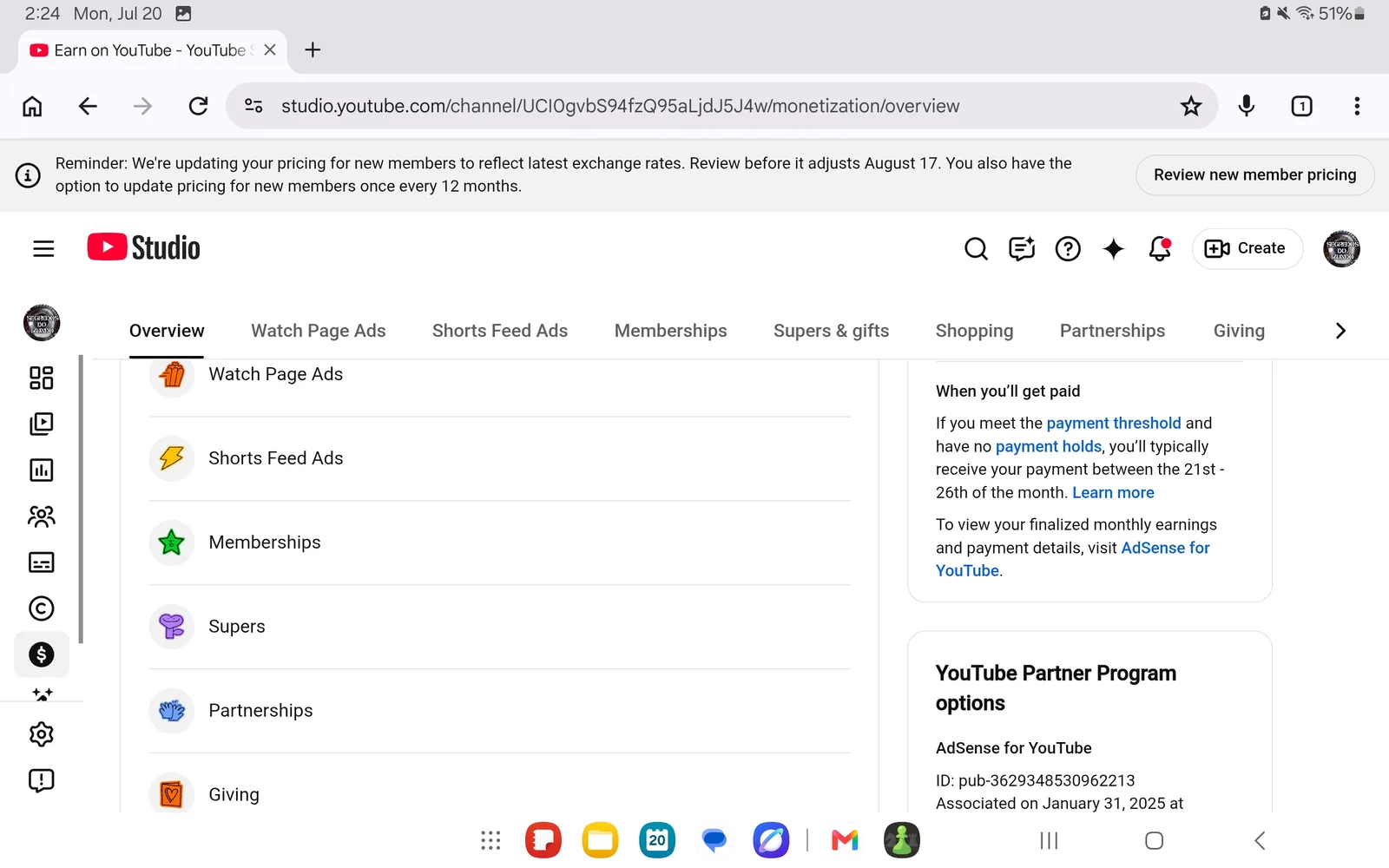The image size is (1389, 868).
Task: Open the Content icon in sidebar
Action: click(41, 424)
